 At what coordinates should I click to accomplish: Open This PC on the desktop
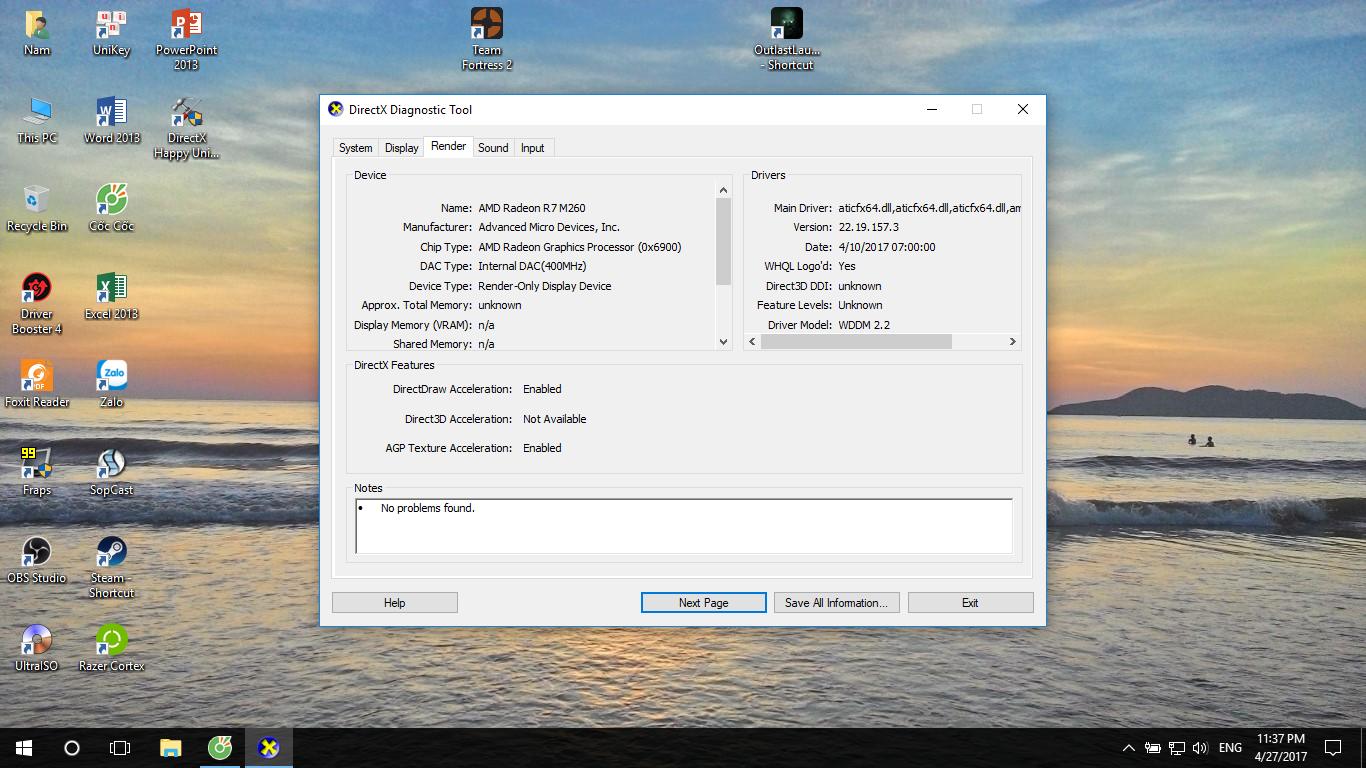coord(37,121)
